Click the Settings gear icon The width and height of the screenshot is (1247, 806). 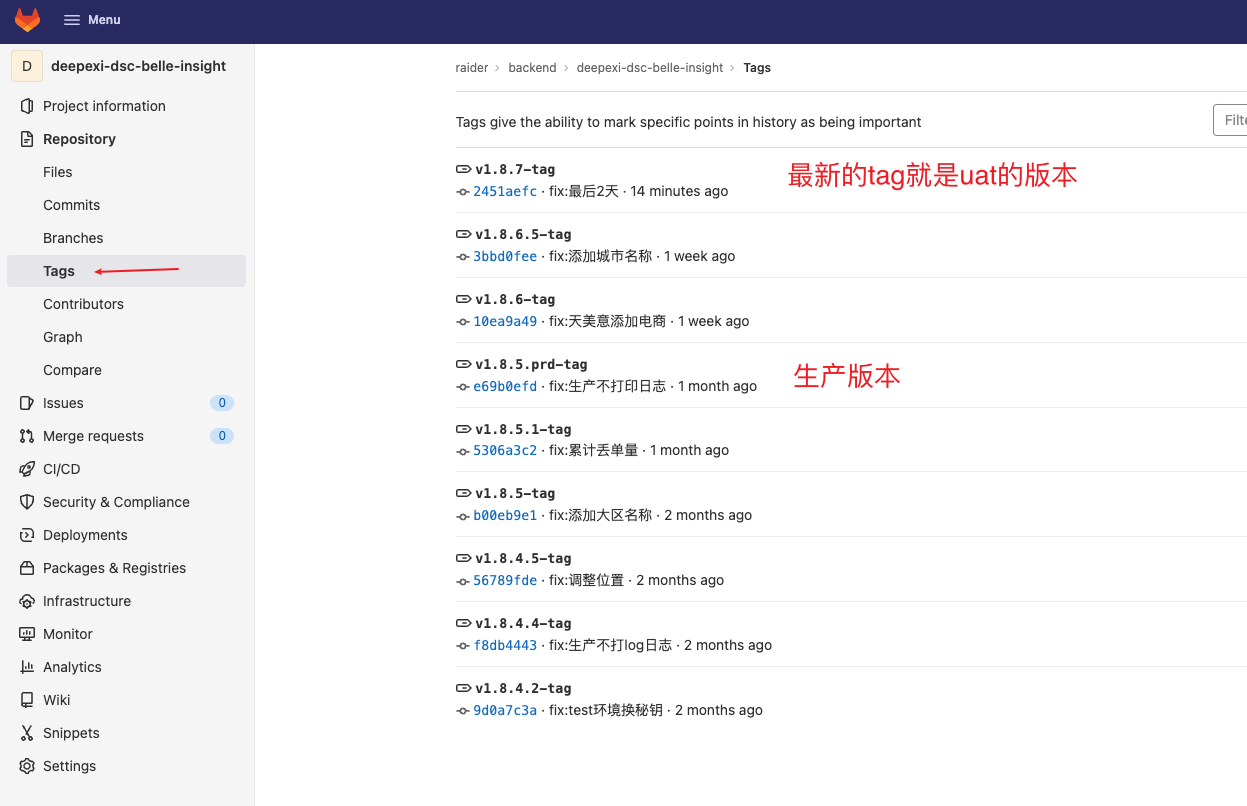point(27,766)
